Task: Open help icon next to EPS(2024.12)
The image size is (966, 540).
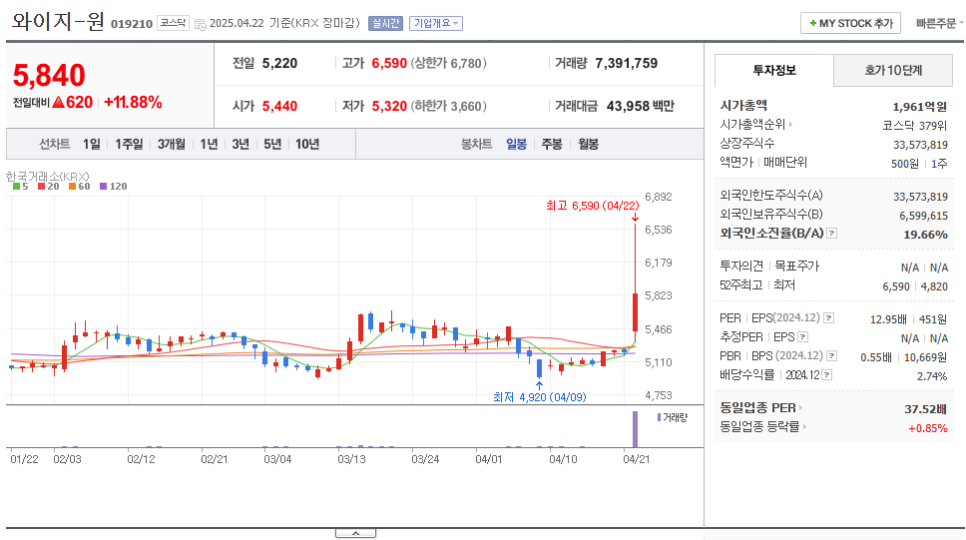Action: click(x=829, y=318)
